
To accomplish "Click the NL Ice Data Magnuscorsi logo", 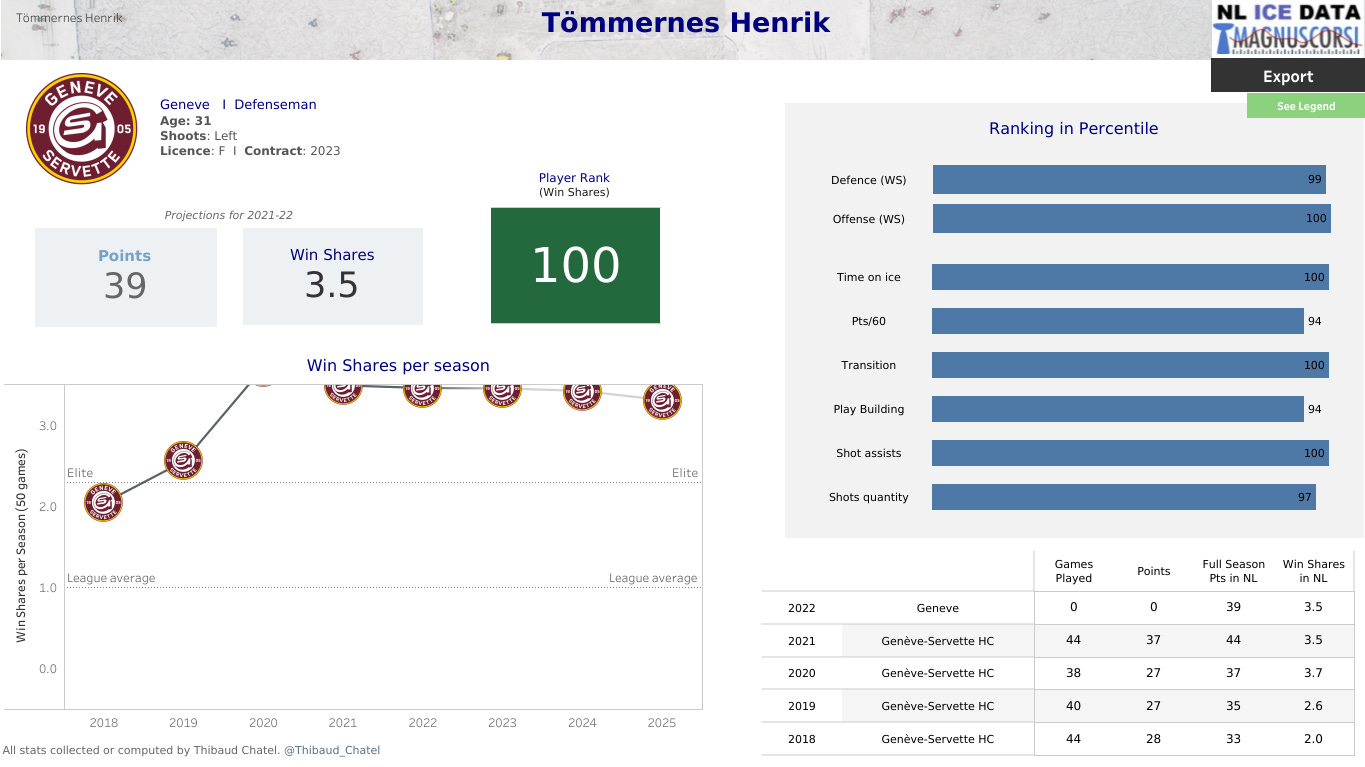I will (x=1287, y=29).
